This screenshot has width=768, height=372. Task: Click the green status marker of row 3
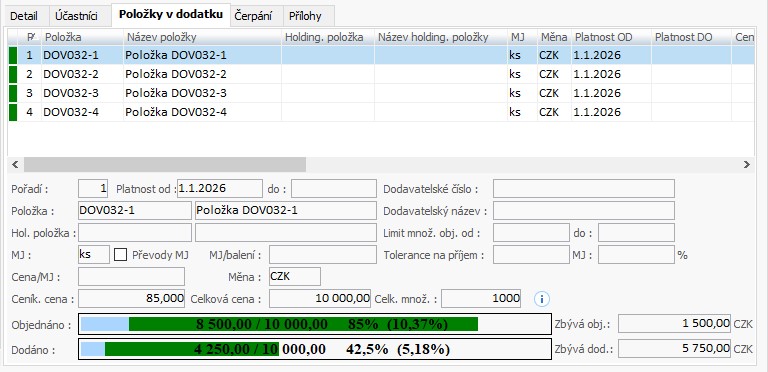pyautogui.click(x=13, y=93)
